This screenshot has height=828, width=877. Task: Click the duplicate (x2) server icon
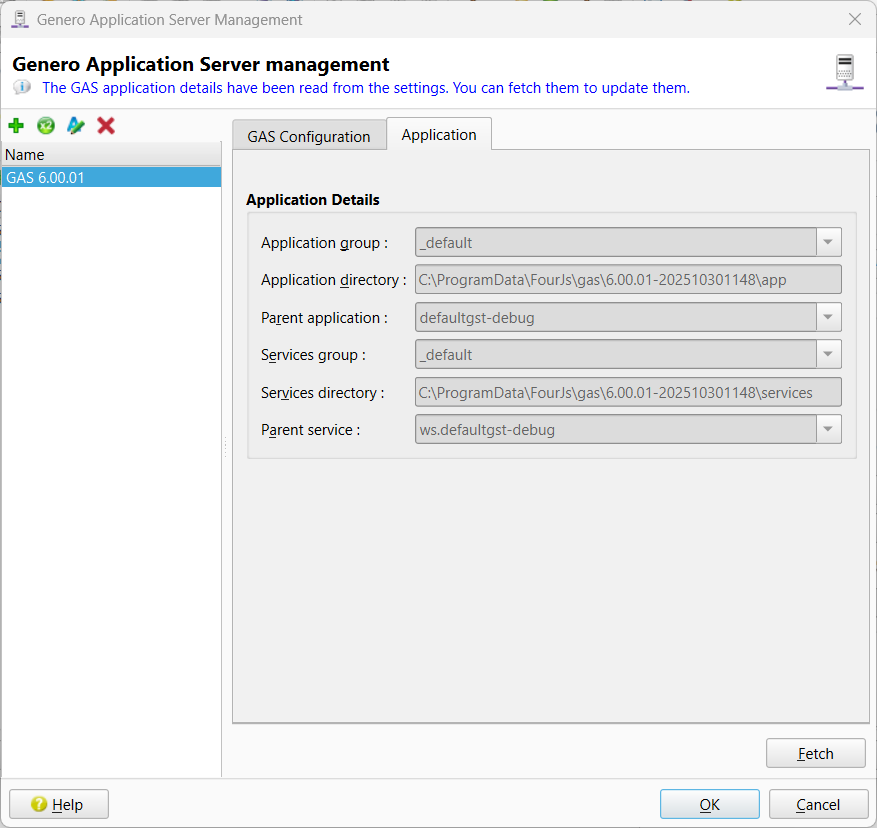[x=46, y=126]
